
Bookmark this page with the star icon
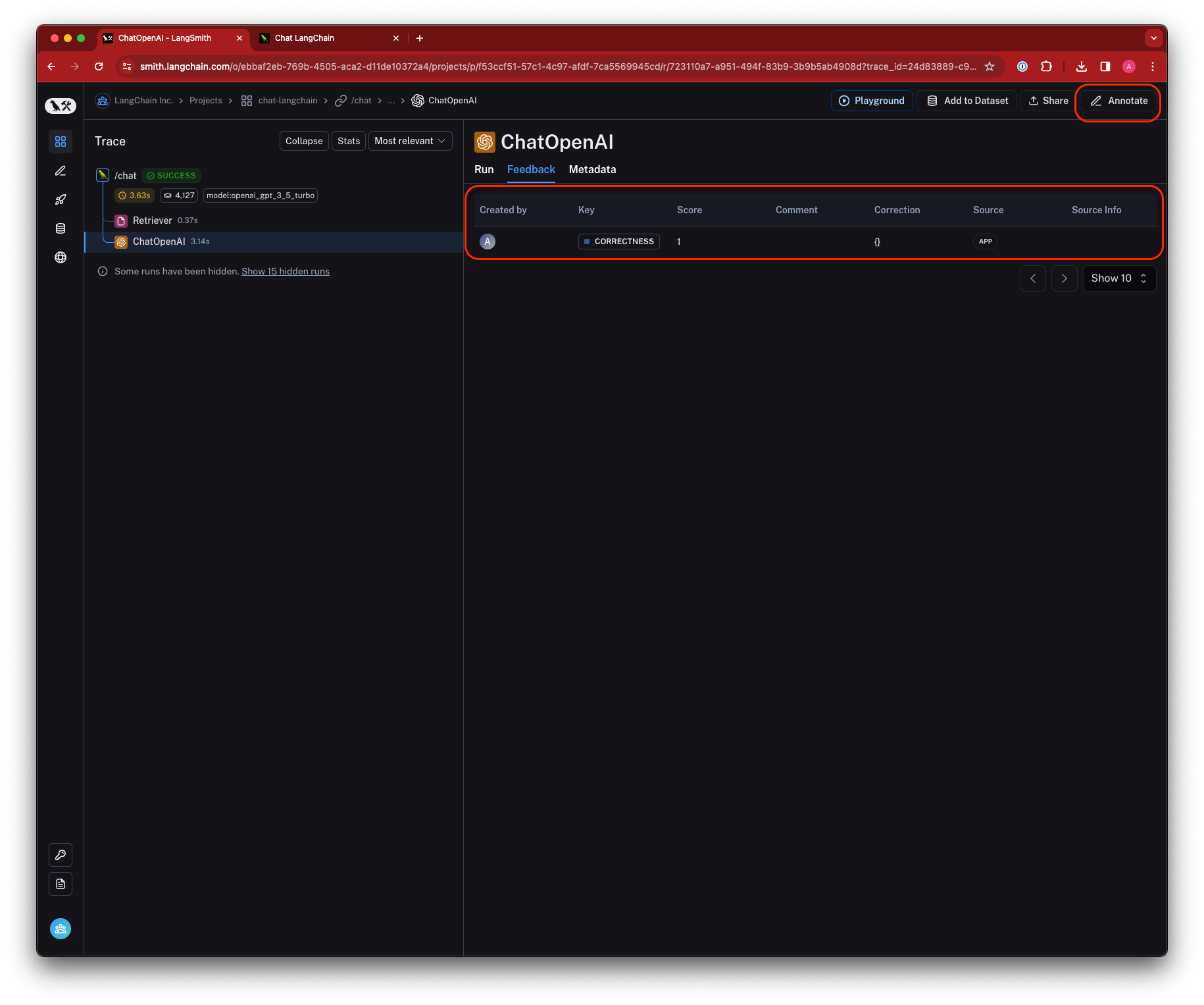pos(990,66)
